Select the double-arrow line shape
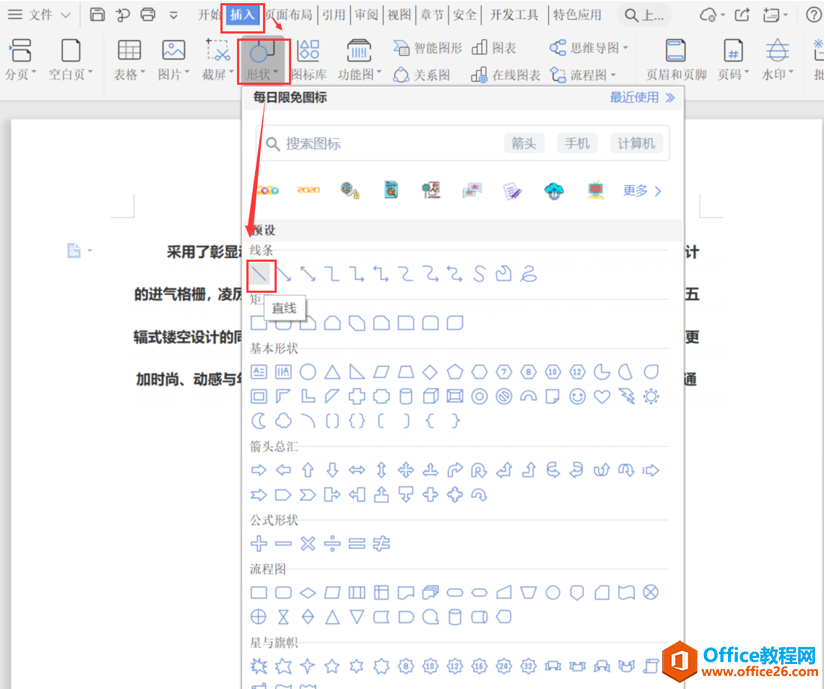This screenshot has width=825, height=689. point(308,274)
